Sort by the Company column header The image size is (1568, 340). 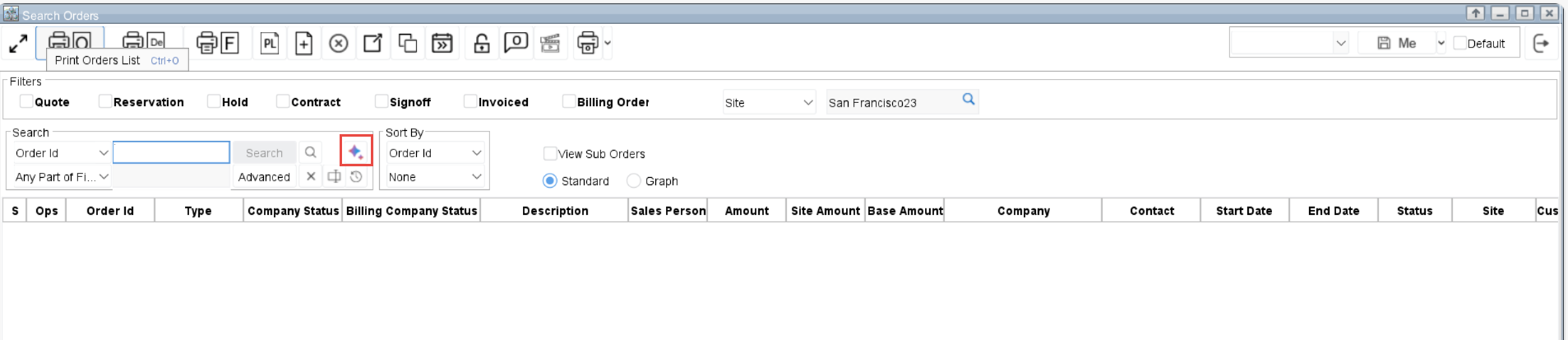[x=1023, y=211]
